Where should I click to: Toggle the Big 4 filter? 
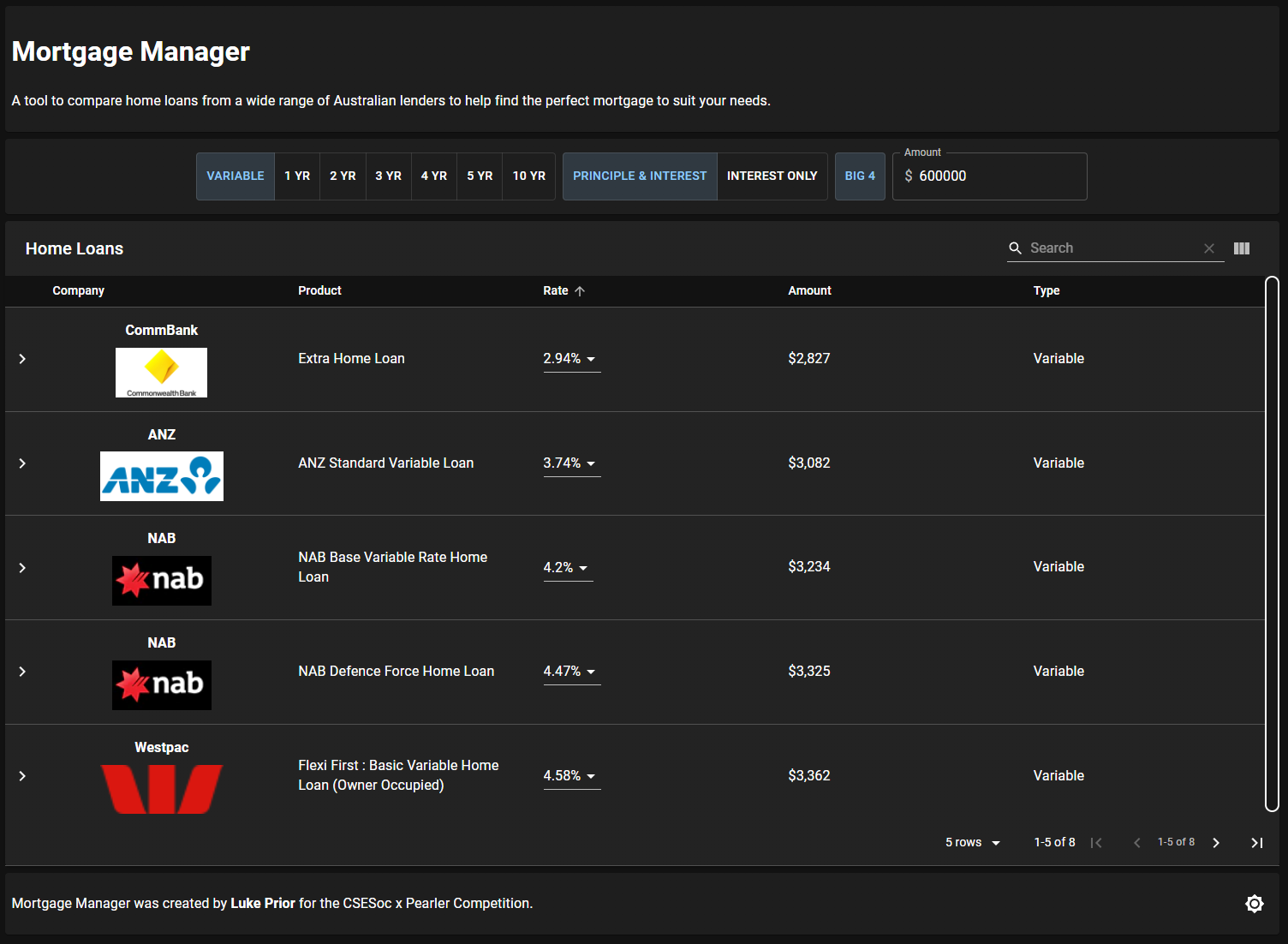[x=859, y=176]
